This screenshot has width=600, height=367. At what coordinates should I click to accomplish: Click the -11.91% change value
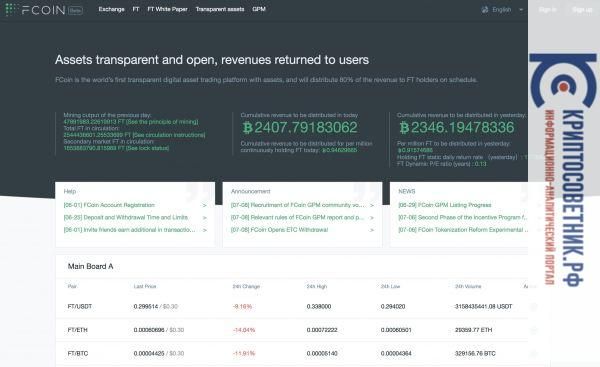(244, 353)
